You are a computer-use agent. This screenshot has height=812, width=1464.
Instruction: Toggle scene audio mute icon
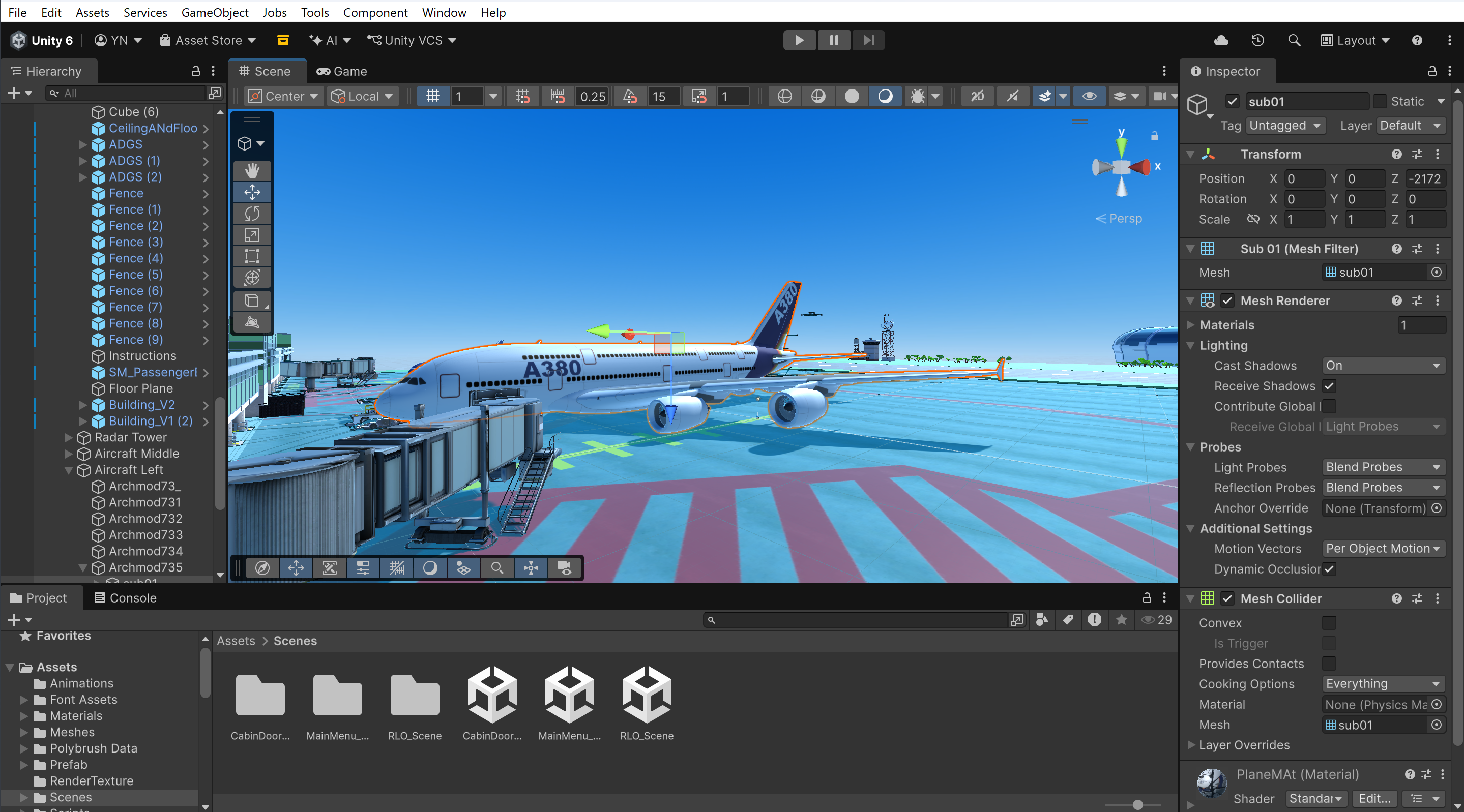(1012, 96)
